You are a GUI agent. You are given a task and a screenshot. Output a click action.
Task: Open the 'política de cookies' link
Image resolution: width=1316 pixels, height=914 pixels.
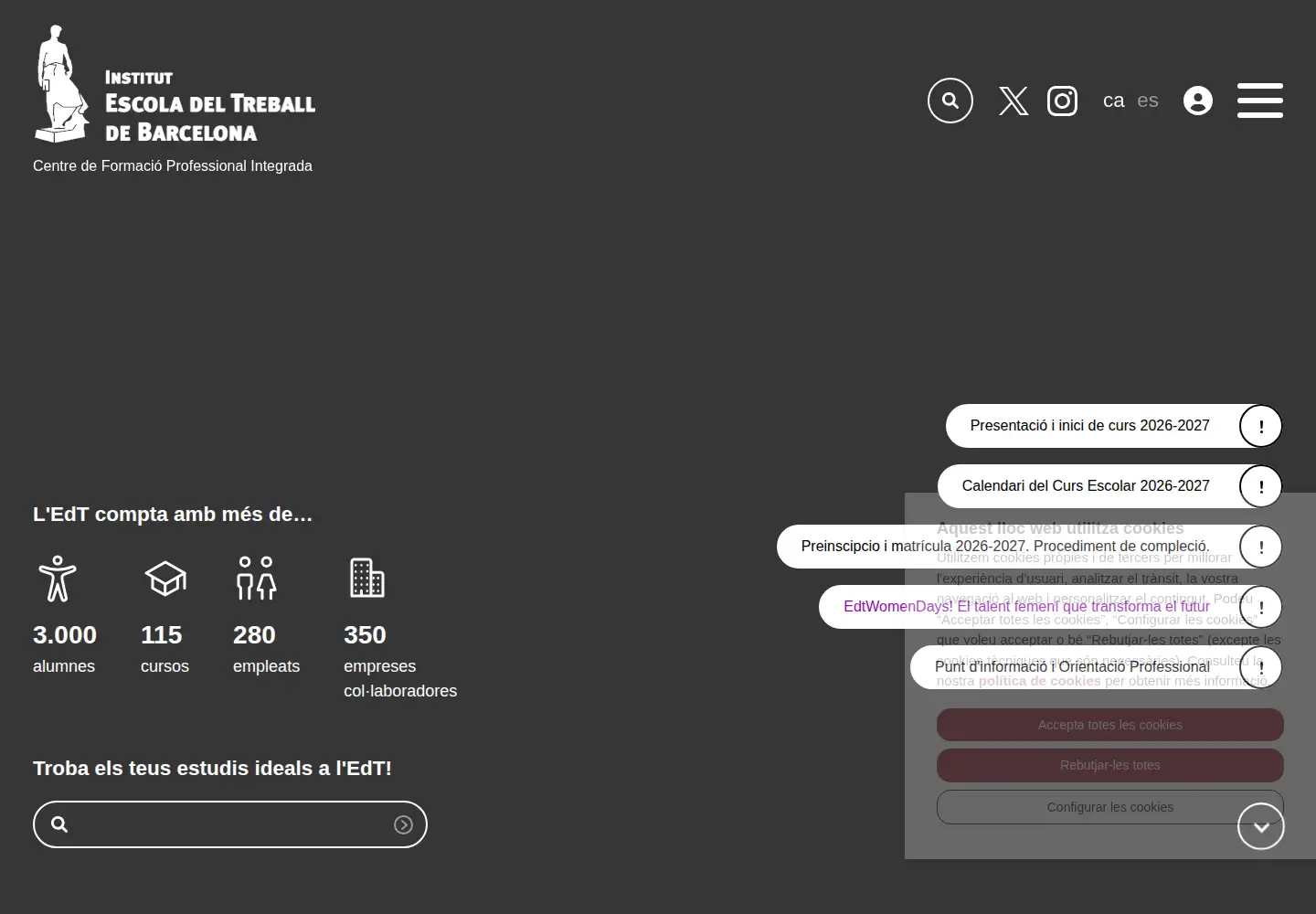tap(1040, 681)
